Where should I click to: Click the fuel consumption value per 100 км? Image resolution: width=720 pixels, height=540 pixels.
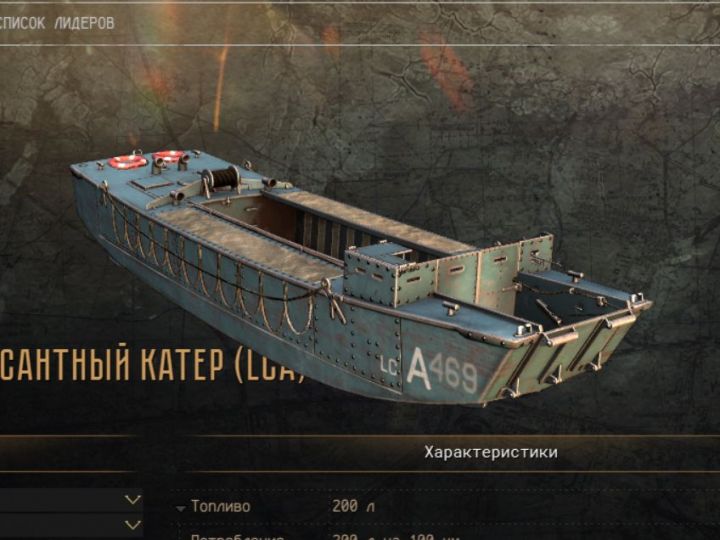click(395, 536)
